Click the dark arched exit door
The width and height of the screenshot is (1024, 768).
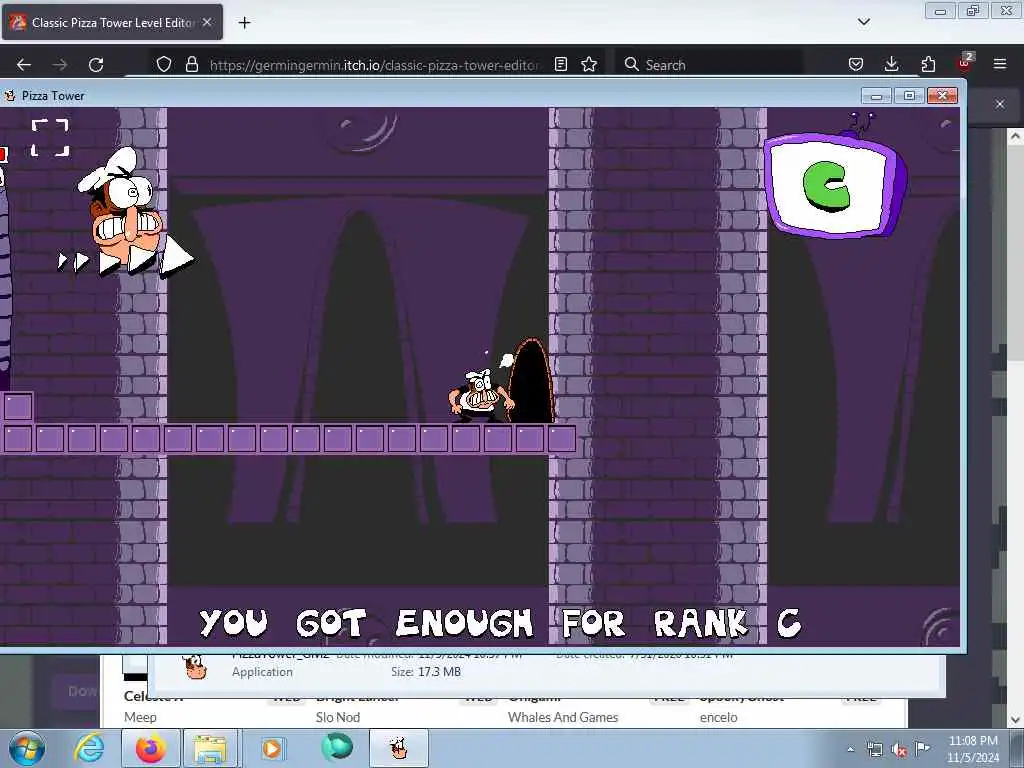click(x=530, y=381)
